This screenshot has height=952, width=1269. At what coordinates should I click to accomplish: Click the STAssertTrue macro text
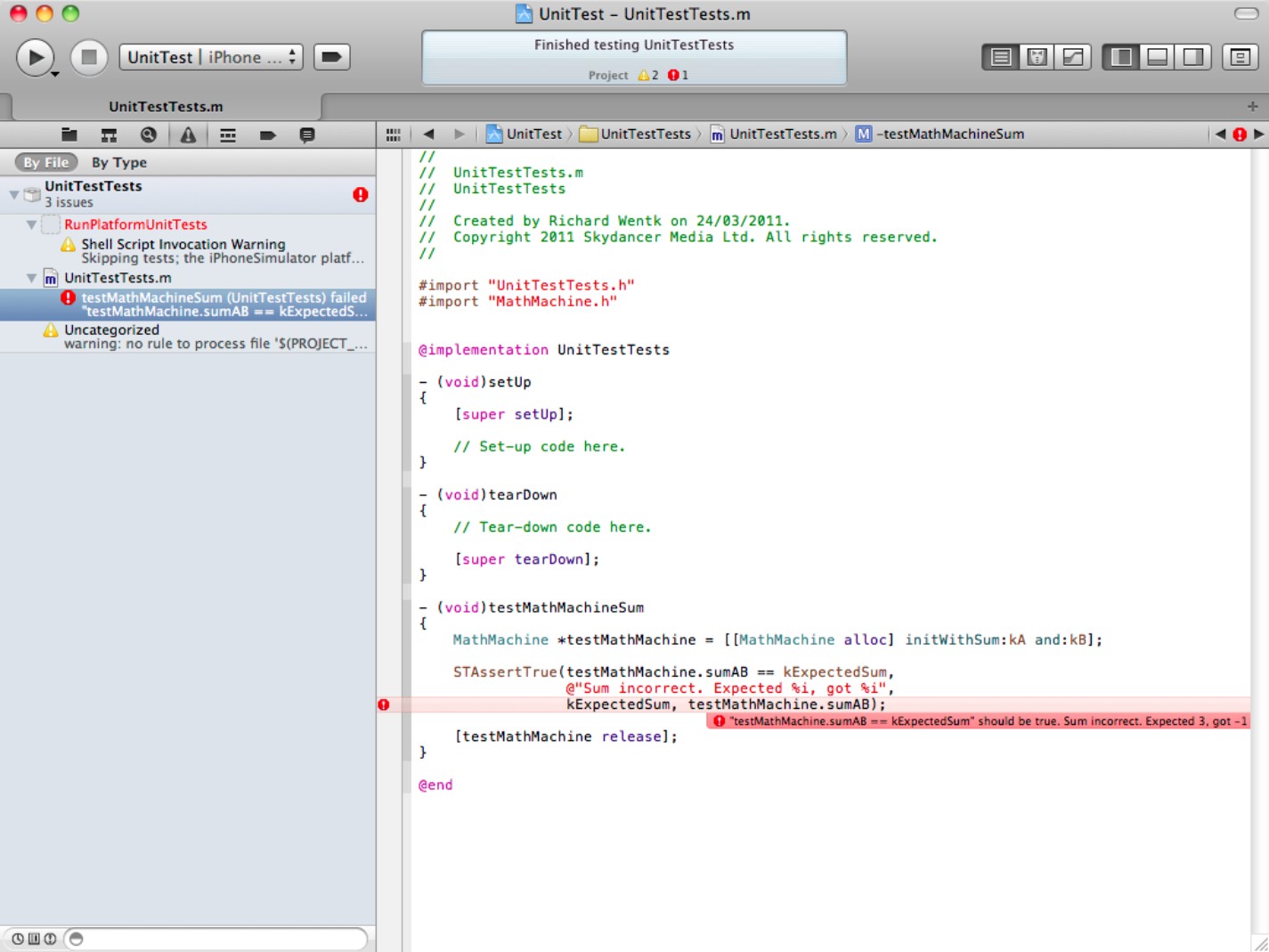click(505, 672)
